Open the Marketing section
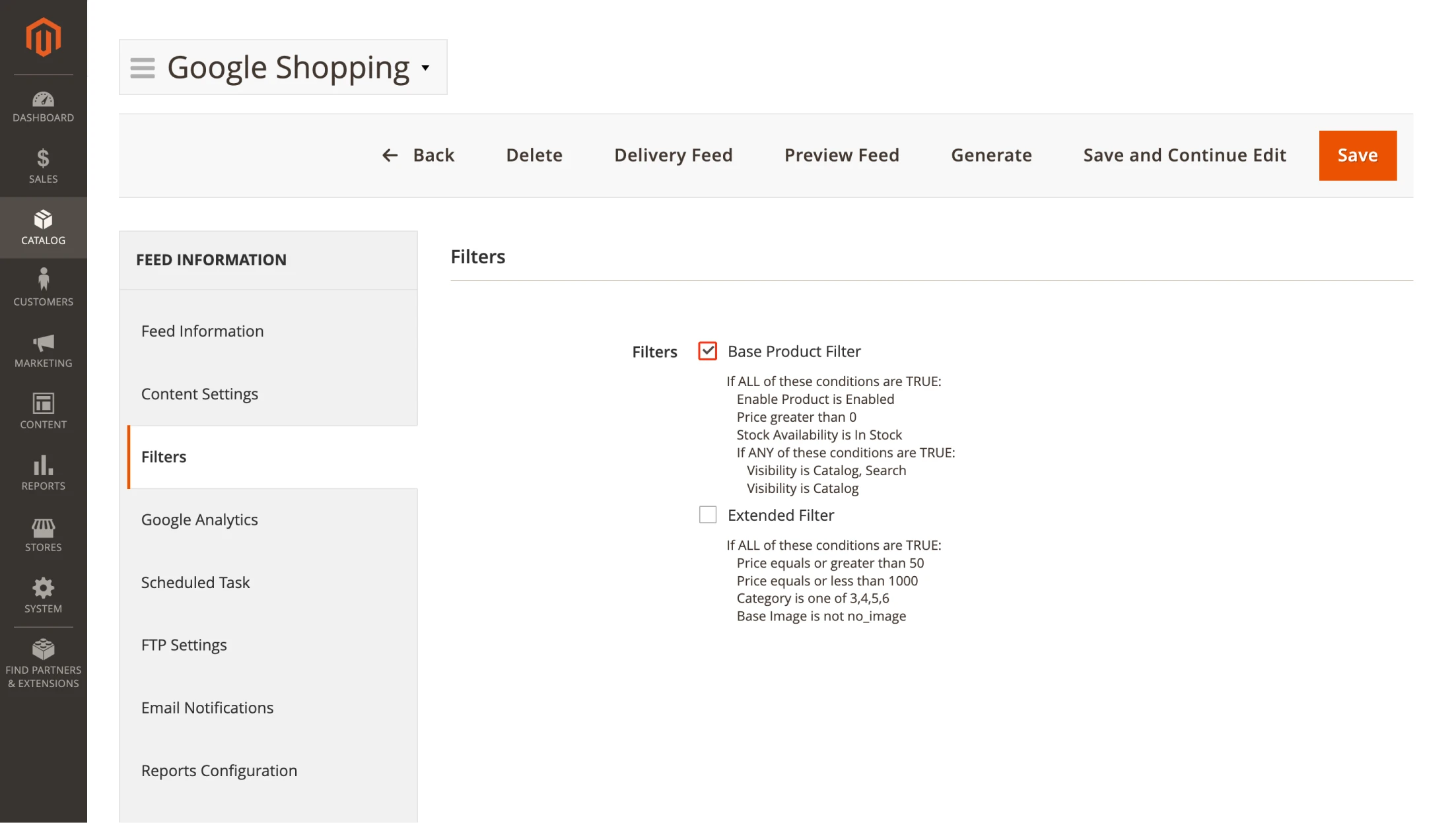The height and width of the screenshot is (823, 1456). coord(43,350)
